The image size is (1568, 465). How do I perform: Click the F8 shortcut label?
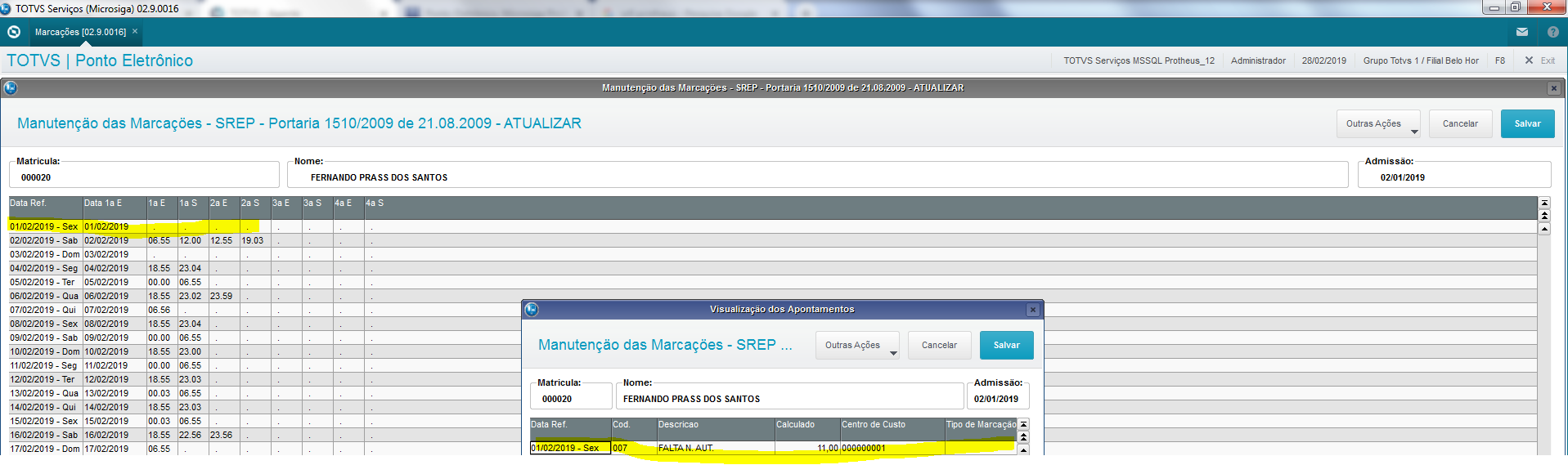pyautogui.click(x=1500, y=60)
